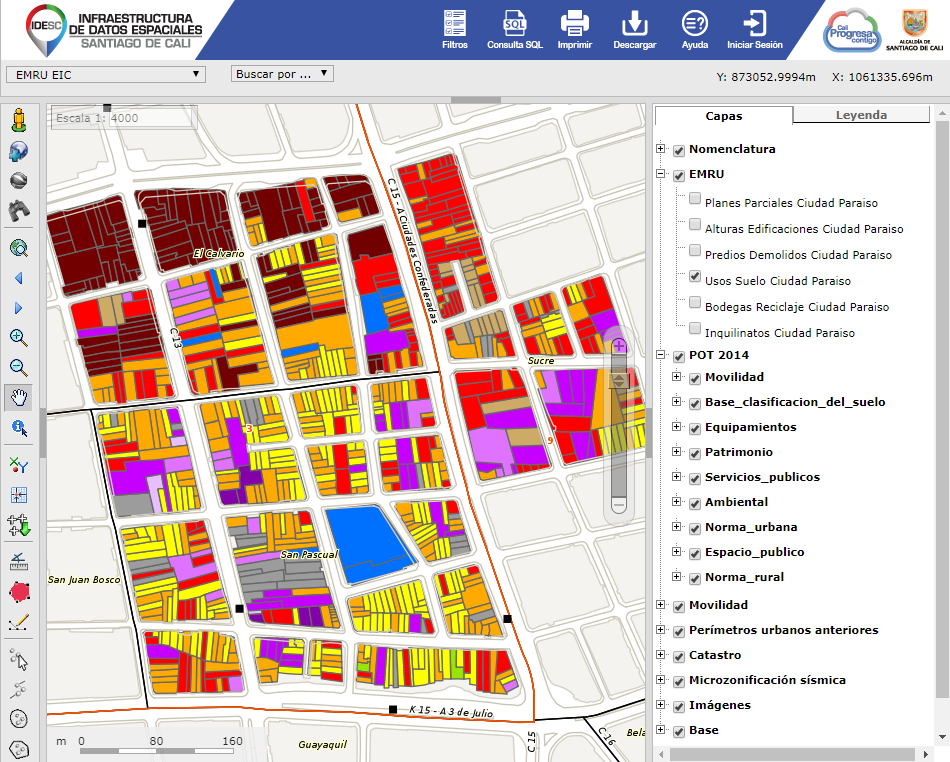Viewport: 950px width, 762px height.
Task: Expand the Nomenclatura layer group
Action: [x=660, y=149]
